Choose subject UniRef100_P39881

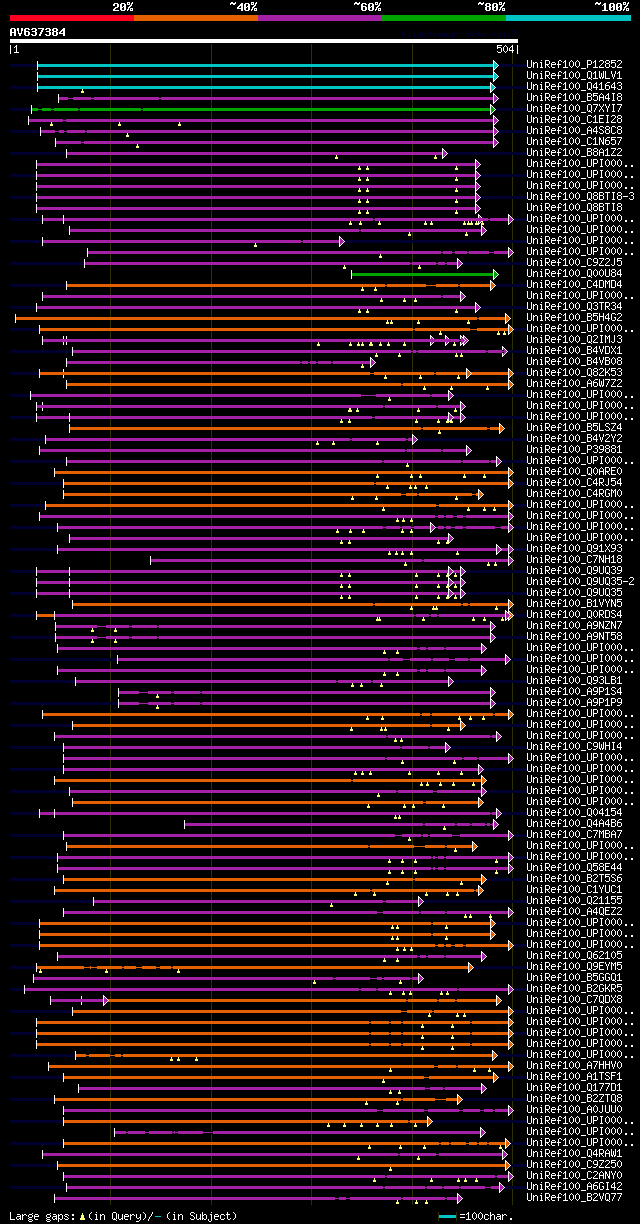coord(575,449)
